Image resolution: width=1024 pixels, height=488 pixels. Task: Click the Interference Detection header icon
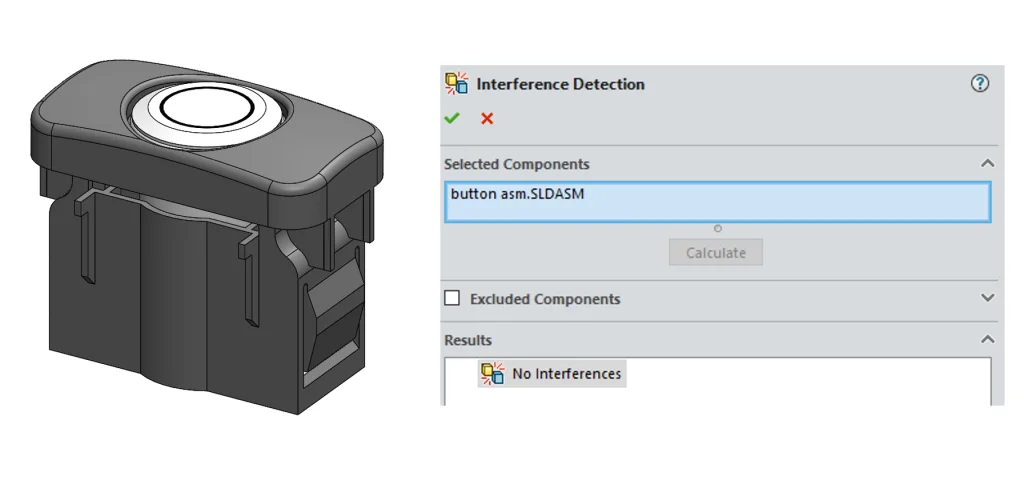click(456, 84)
